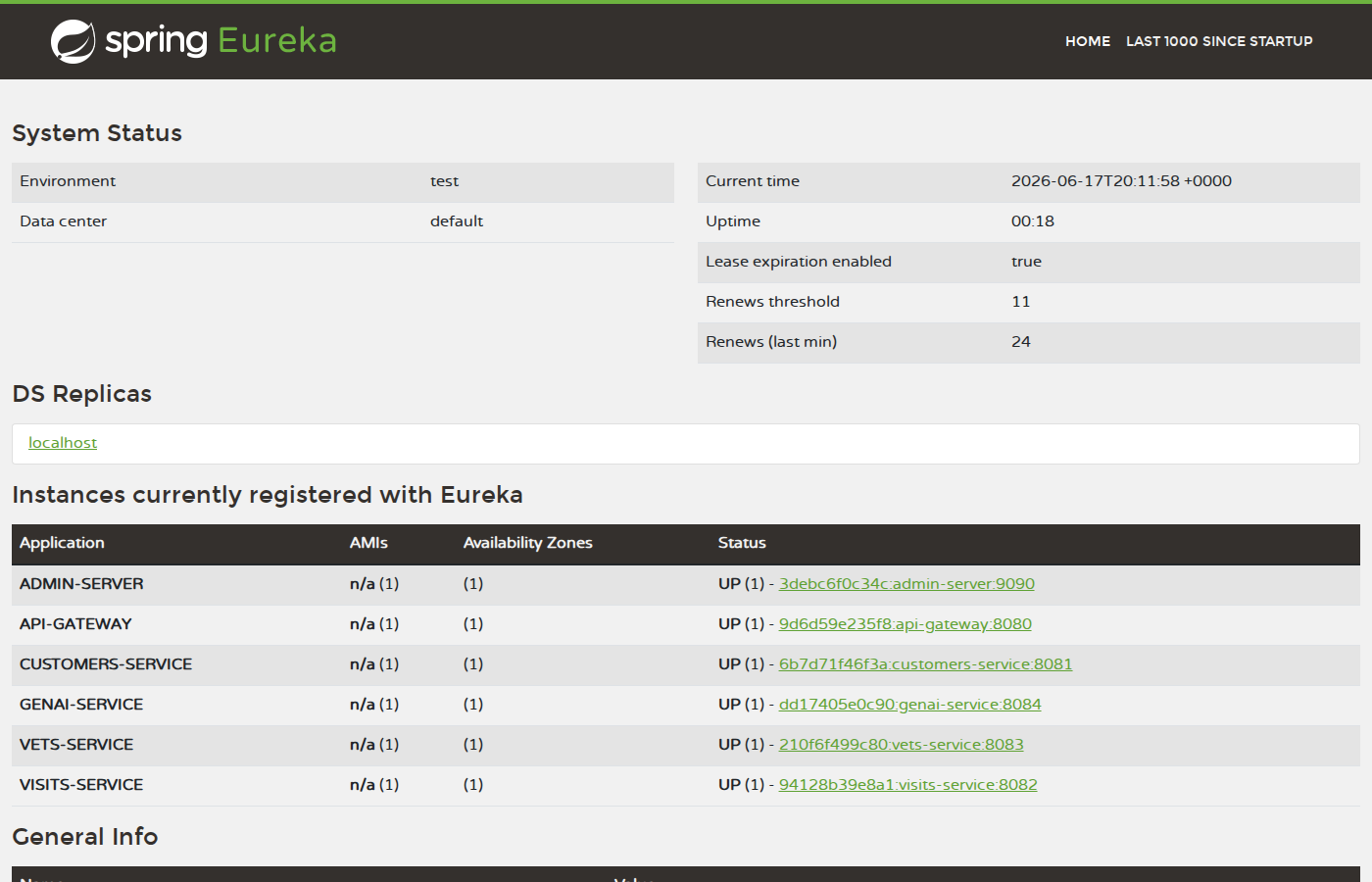Click the UP (1) status for API-GATEWAY
The width and height of the screenshot is (1372, 882).
[x=741, y=624]
